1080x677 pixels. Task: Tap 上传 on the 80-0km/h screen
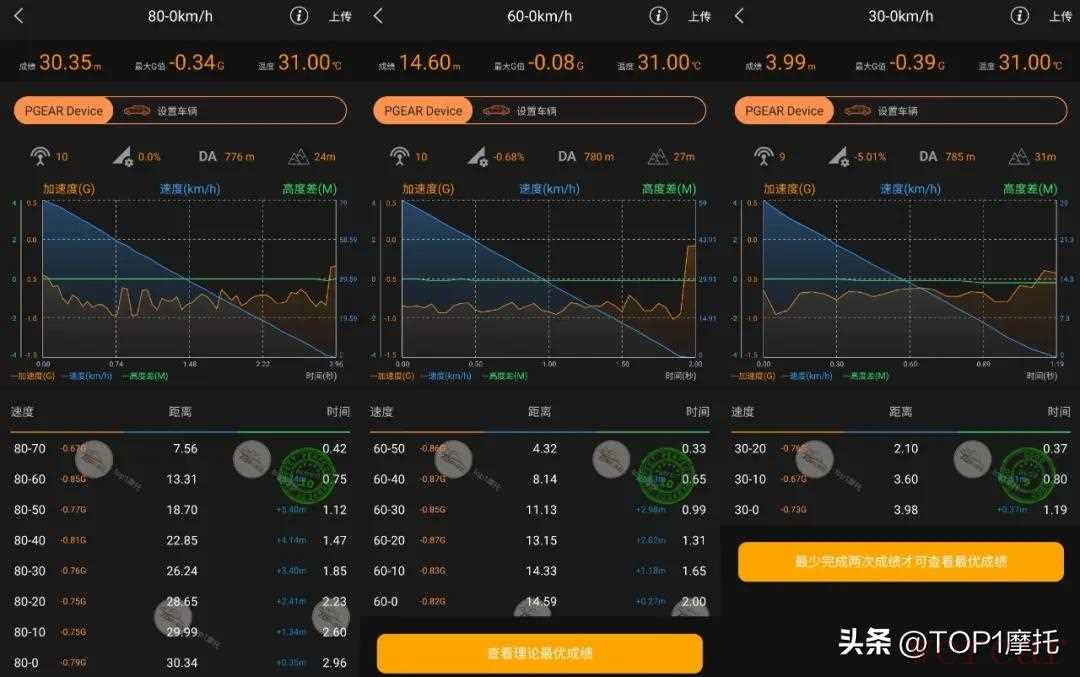point(340,16)
